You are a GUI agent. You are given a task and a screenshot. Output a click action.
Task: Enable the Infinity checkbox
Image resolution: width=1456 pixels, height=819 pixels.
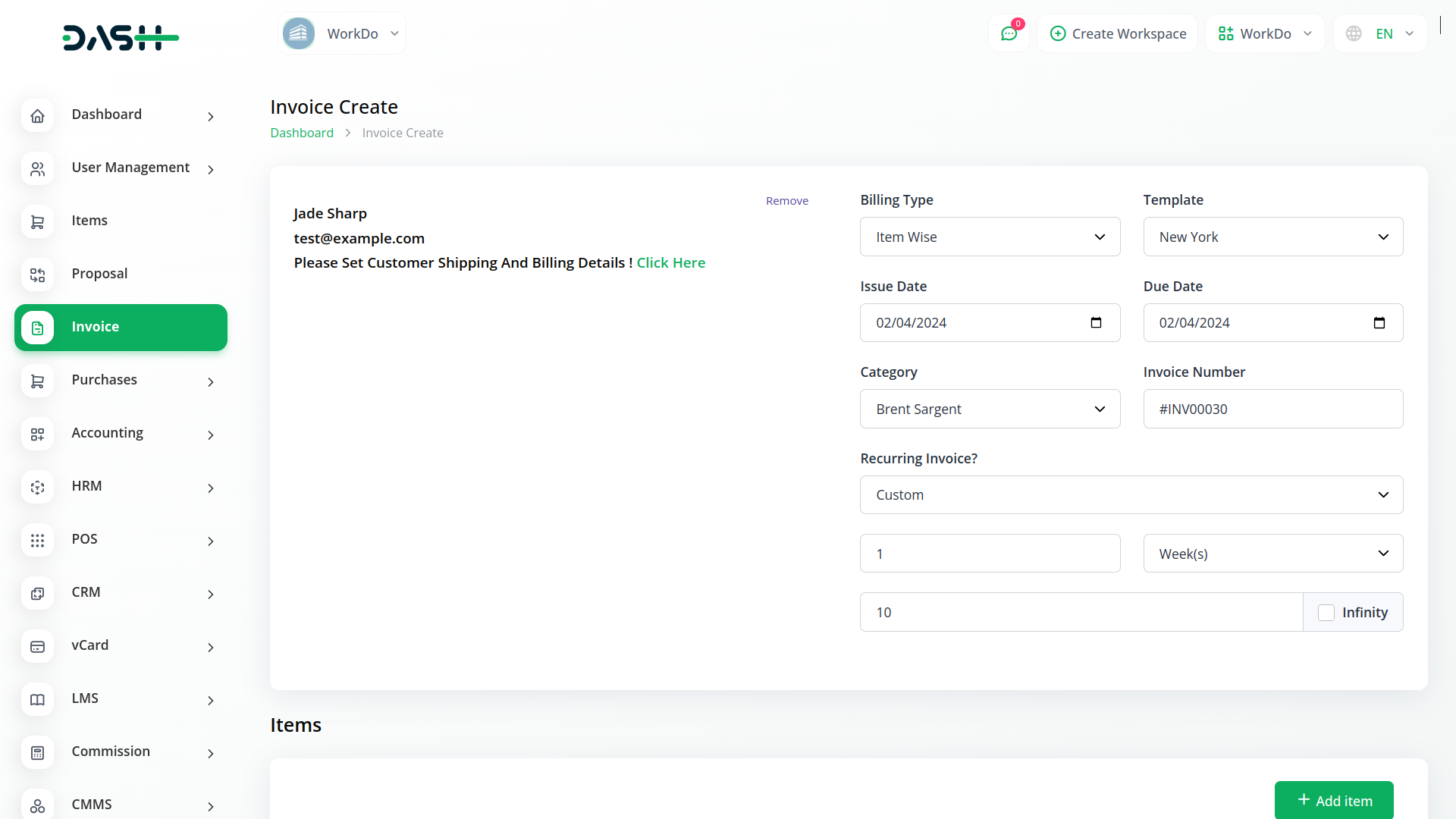pos(1326,613)
